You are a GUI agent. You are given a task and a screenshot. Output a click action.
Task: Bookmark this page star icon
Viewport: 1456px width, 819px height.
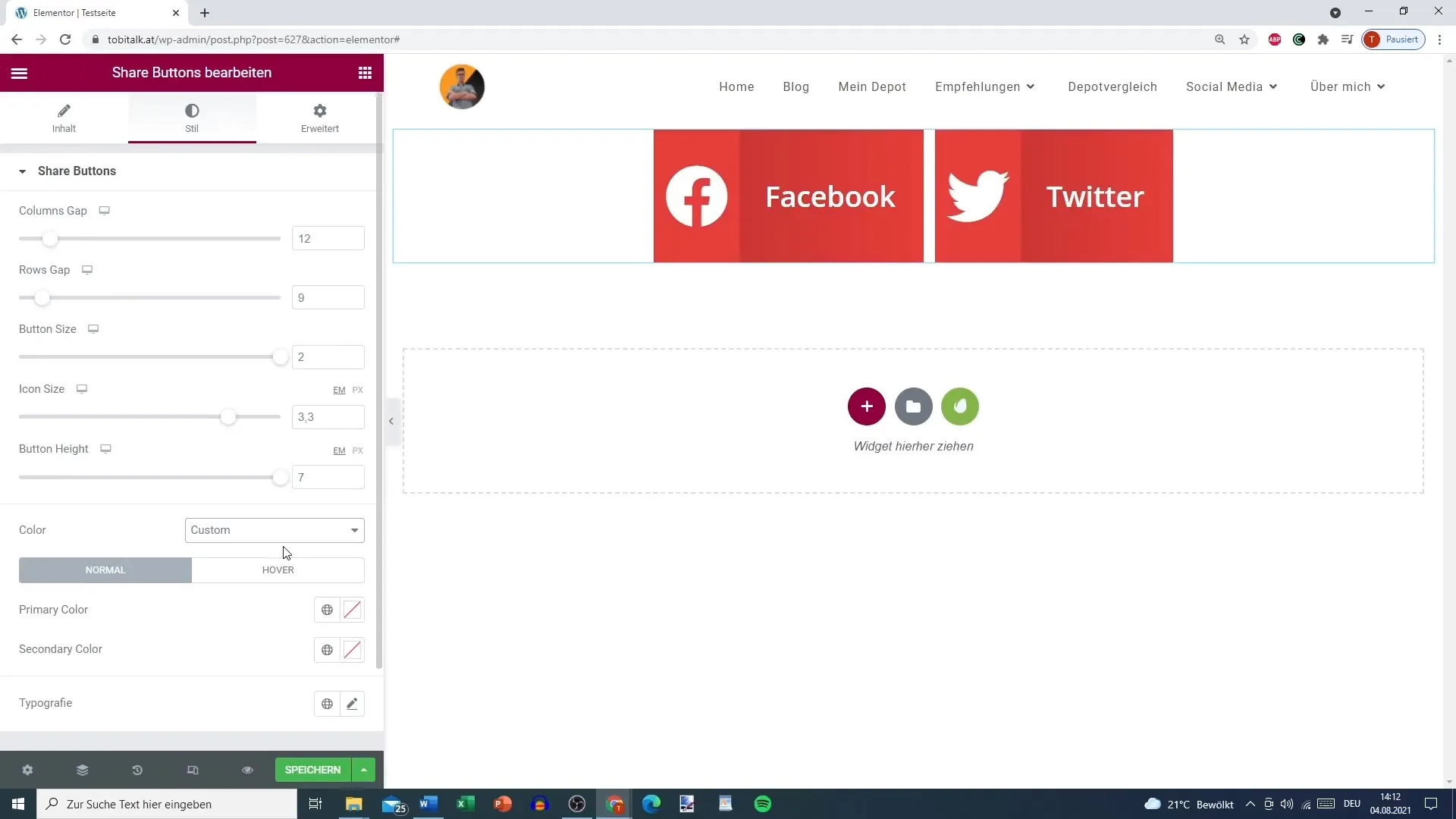click(1244, 39)
